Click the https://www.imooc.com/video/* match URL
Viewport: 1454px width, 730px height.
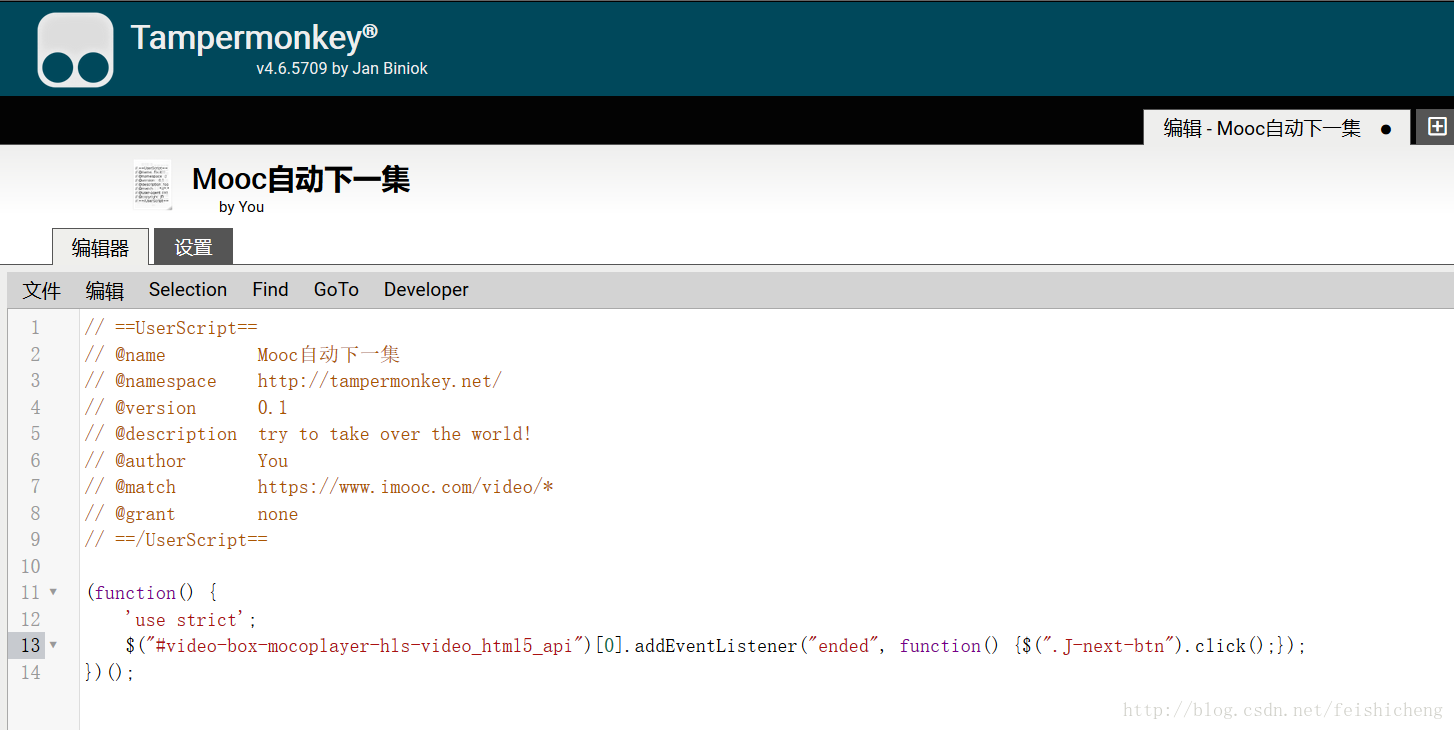(406, 487)
